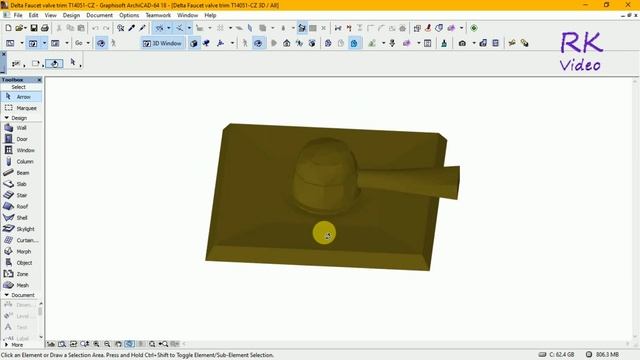Select the Mesh tool

pyautogui.click(x=21, y=285)
